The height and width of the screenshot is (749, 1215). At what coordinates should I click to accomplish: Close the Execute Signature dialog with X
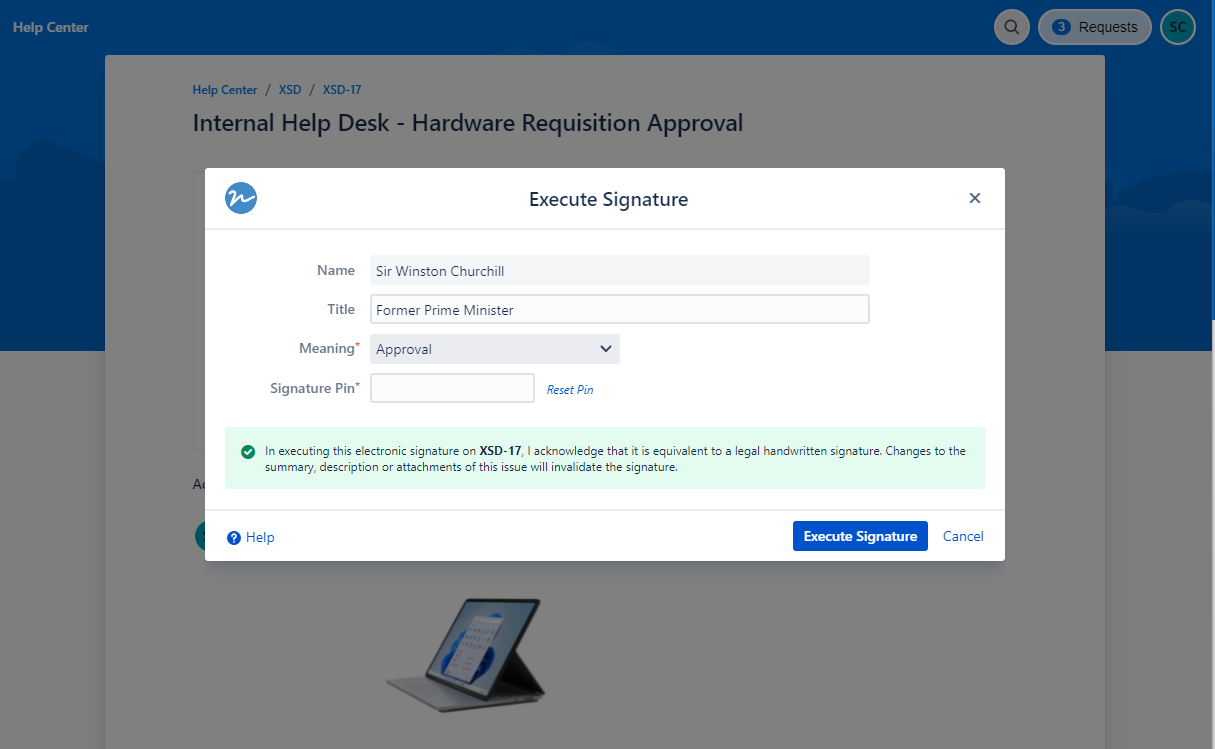pos(974,198)
